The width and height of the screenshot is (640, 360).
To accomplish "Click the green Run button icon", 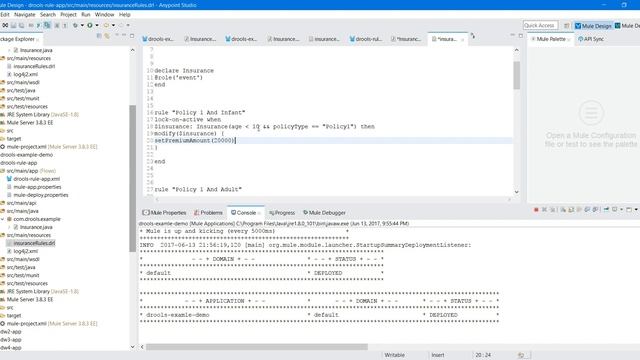I will [90, 25].
